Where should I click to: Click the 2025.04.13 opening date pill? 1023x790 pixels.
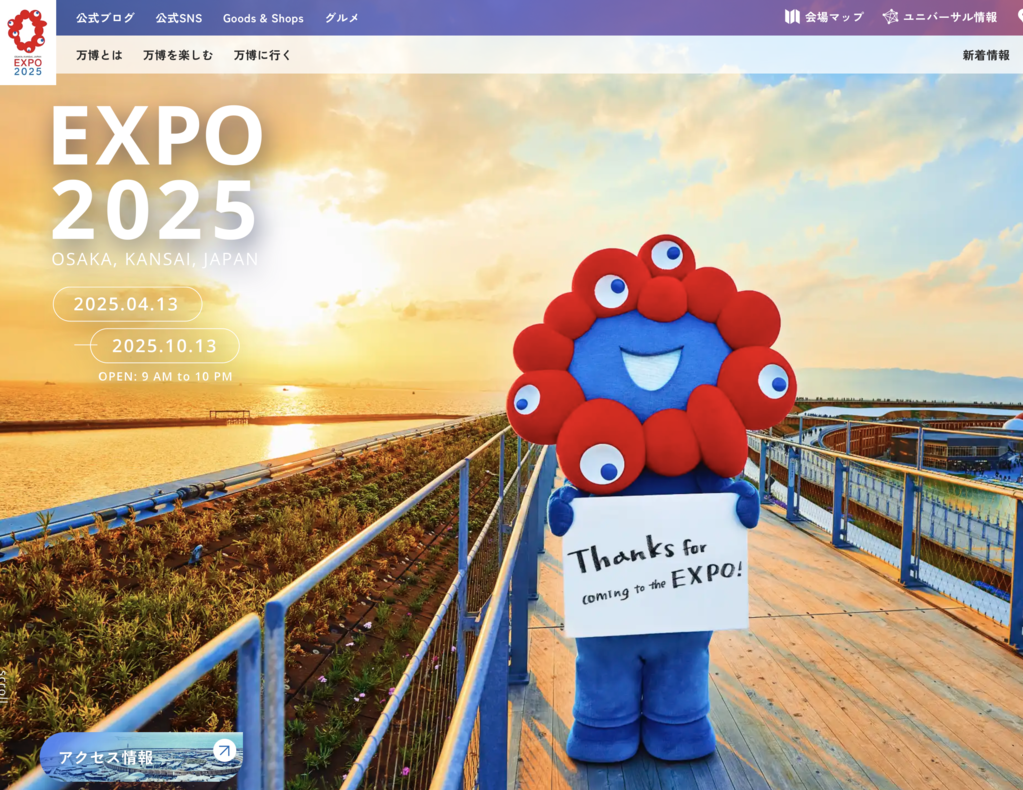coord(127,304)
